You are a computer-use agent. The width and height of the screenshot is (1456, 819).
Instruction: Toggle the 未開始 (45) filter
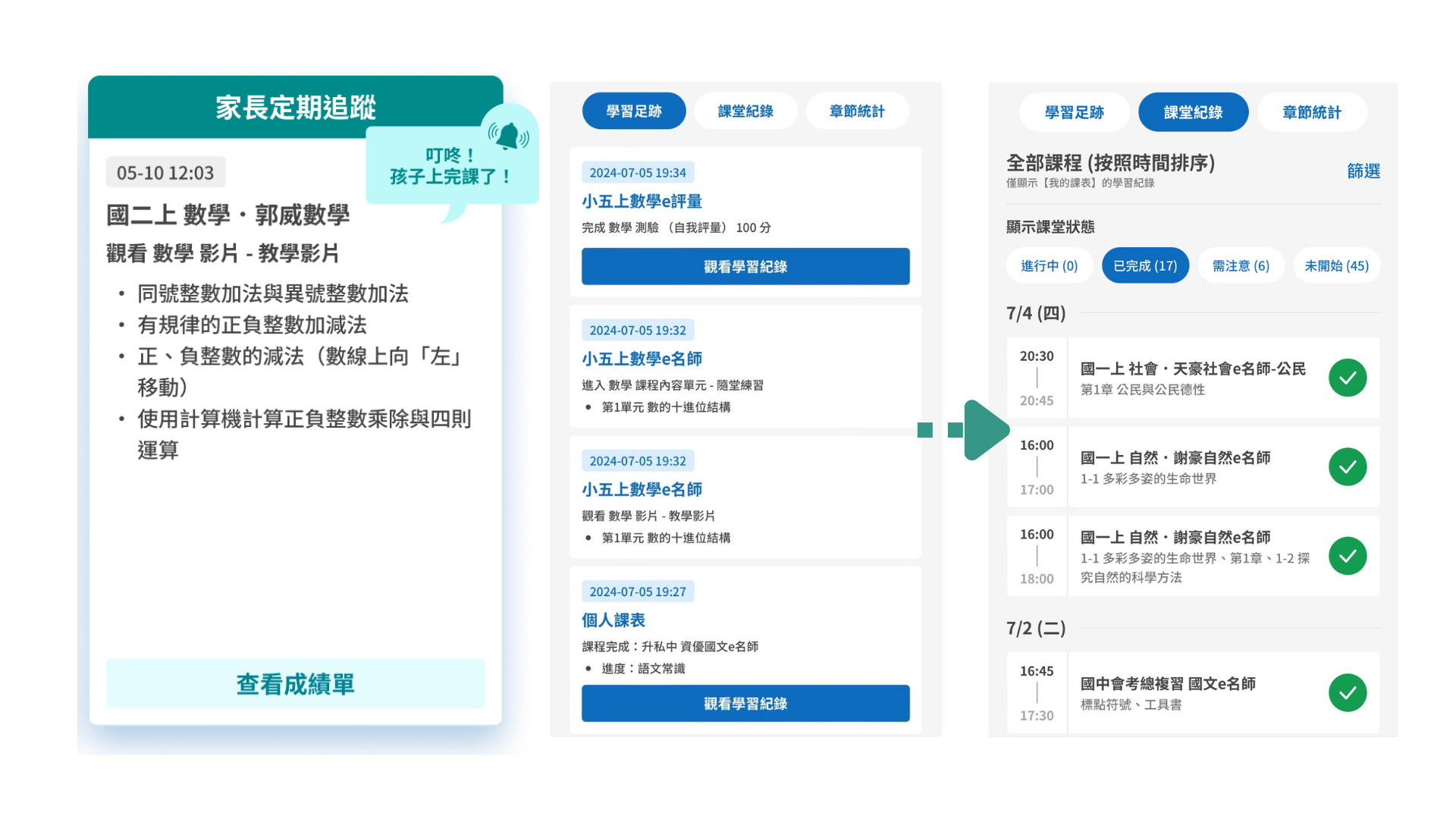(x=1336, y=265)
